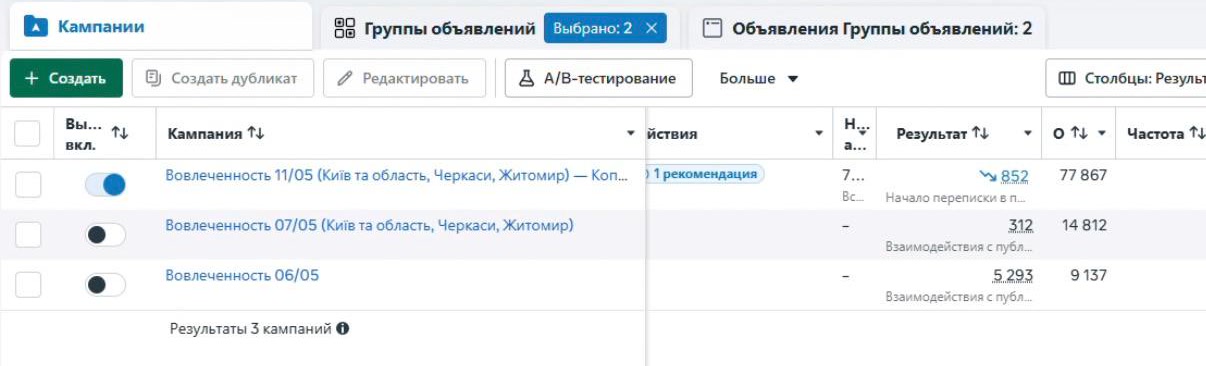Image resolution: width=1206 pixels, height=366 pixels.
Task: Click the green Создать button
Action: (x=66, y=78)
